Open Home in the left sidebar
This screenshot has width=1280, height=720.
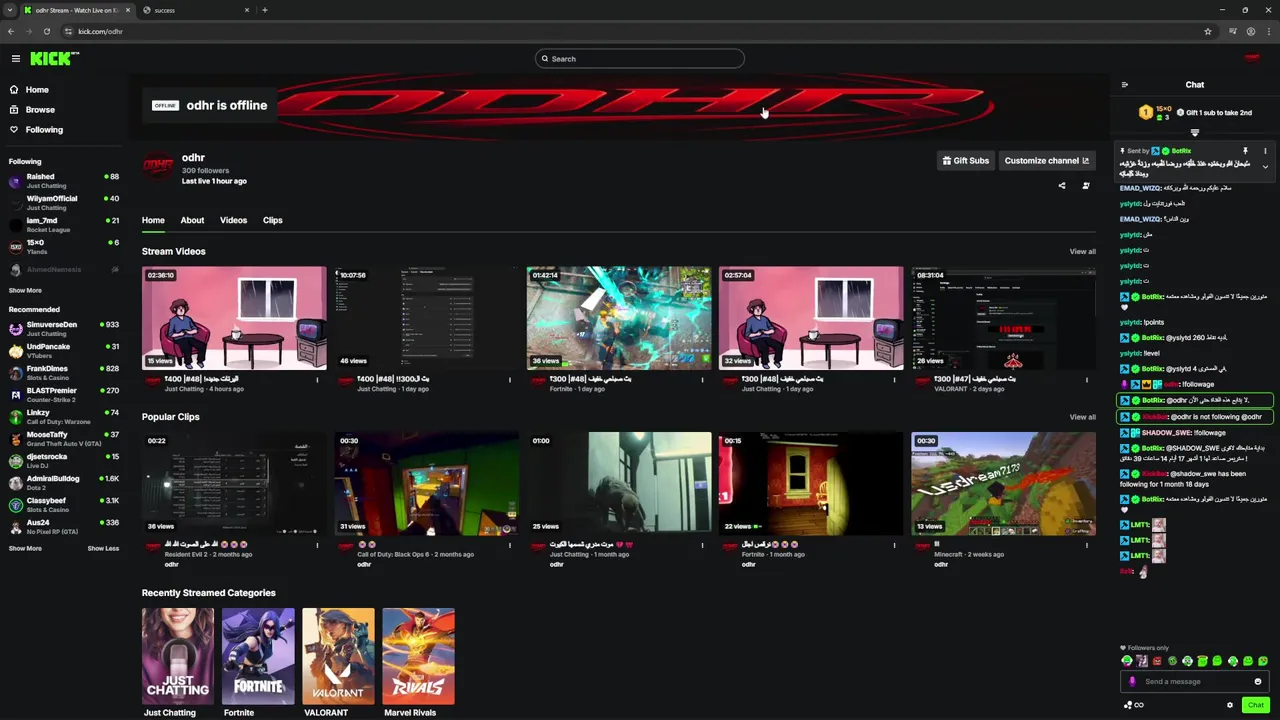(29, 90)
